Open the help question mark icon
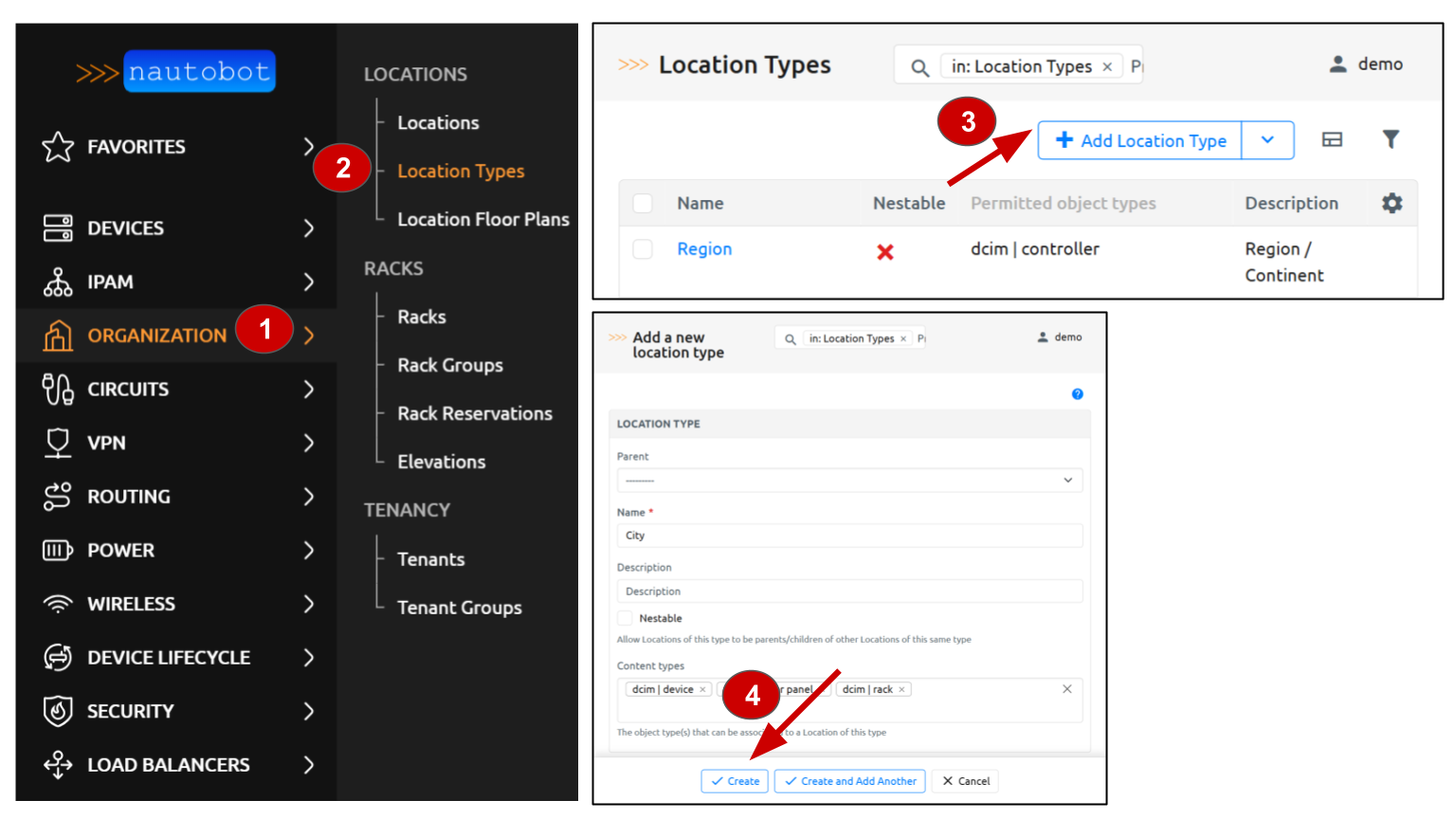Viewport: 1456px width, 819px height. click(x=1077, y=393)
